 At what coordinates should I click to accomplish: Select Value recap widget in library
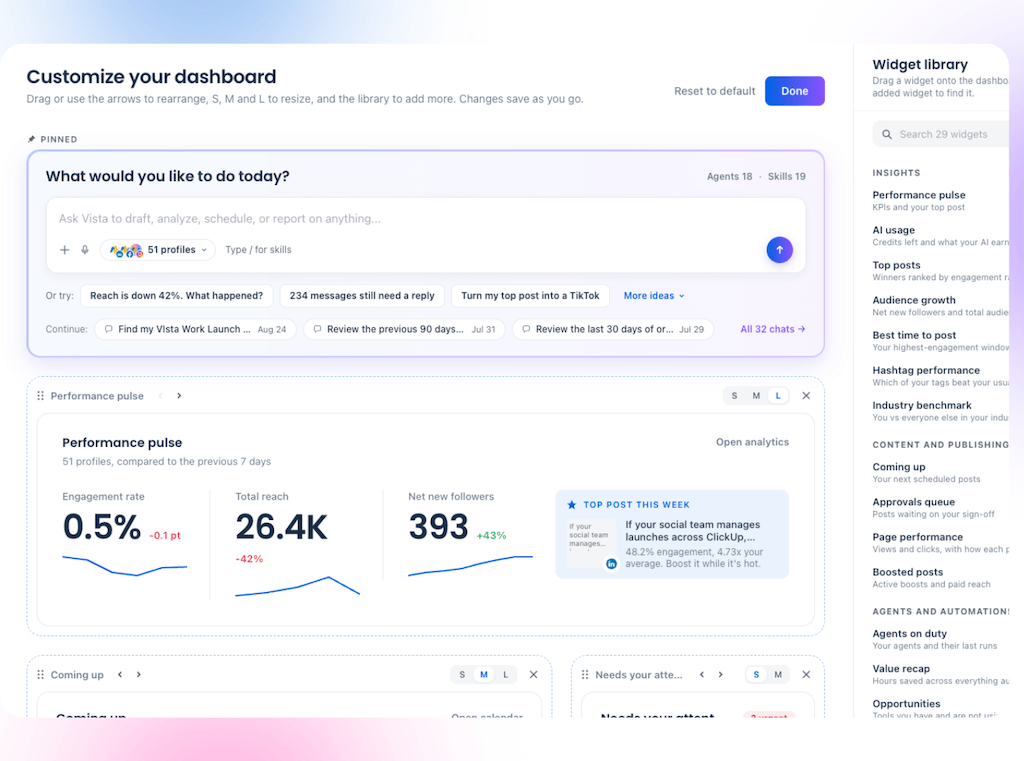940,674
